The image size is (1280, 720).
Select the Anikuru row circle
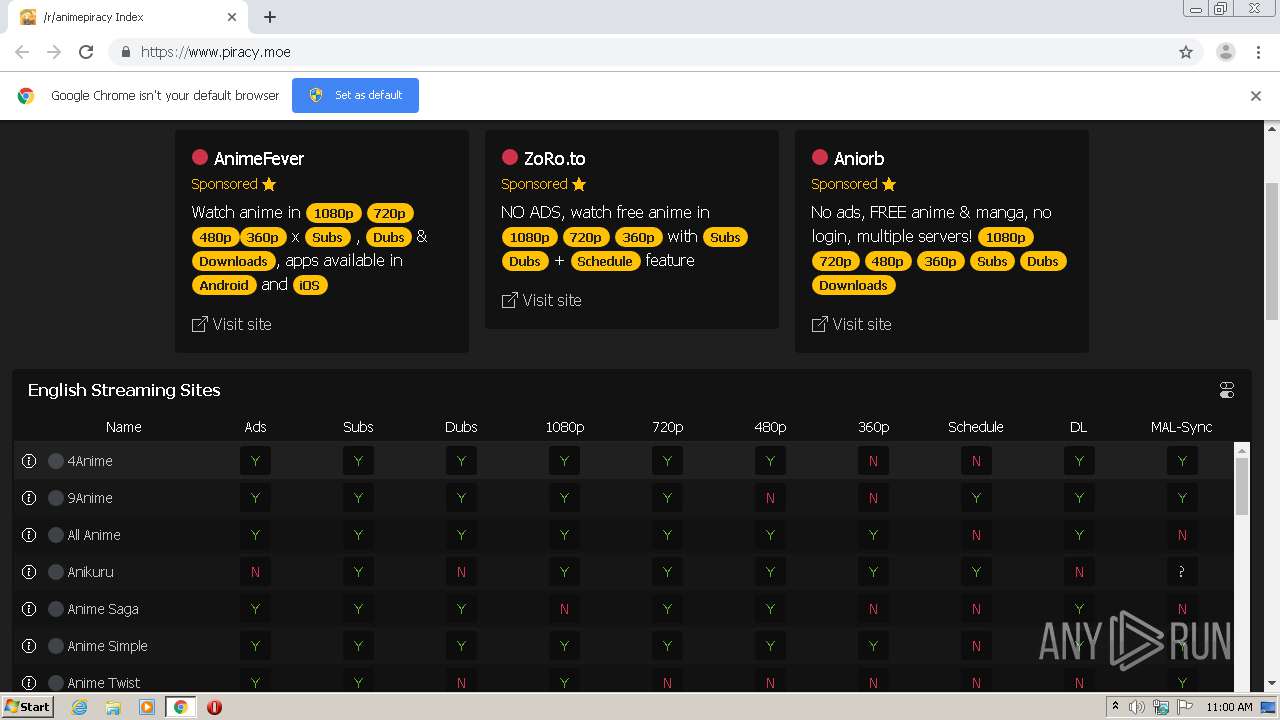point(56,572)
